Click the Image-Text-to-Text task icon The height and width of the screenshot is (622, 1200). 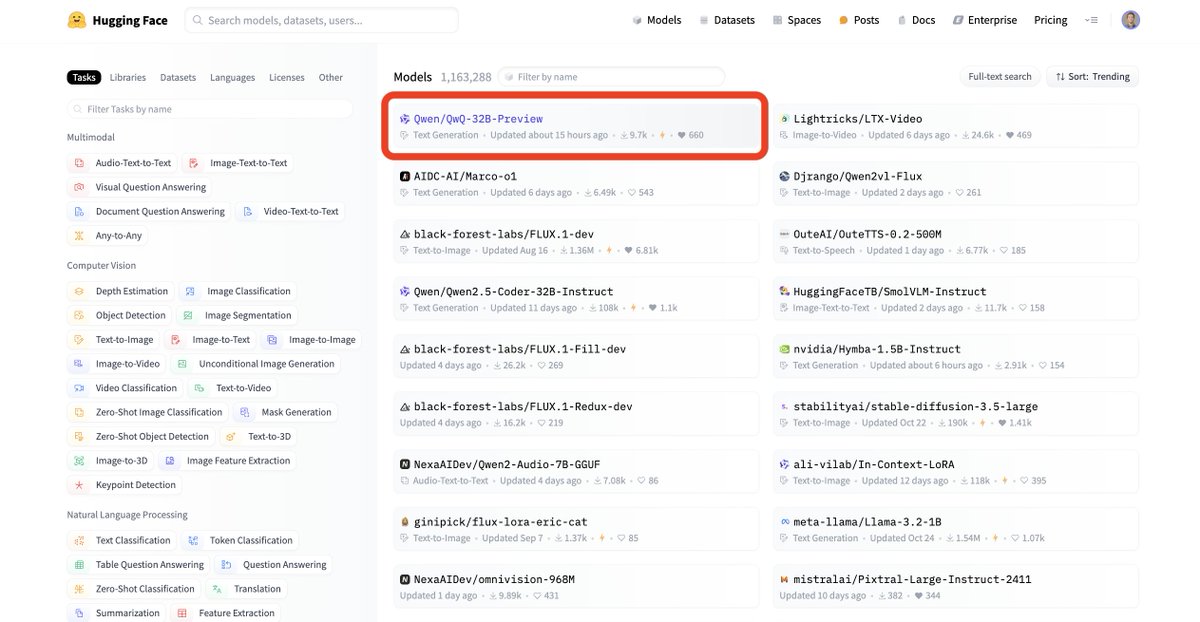[x=194, y=163]
